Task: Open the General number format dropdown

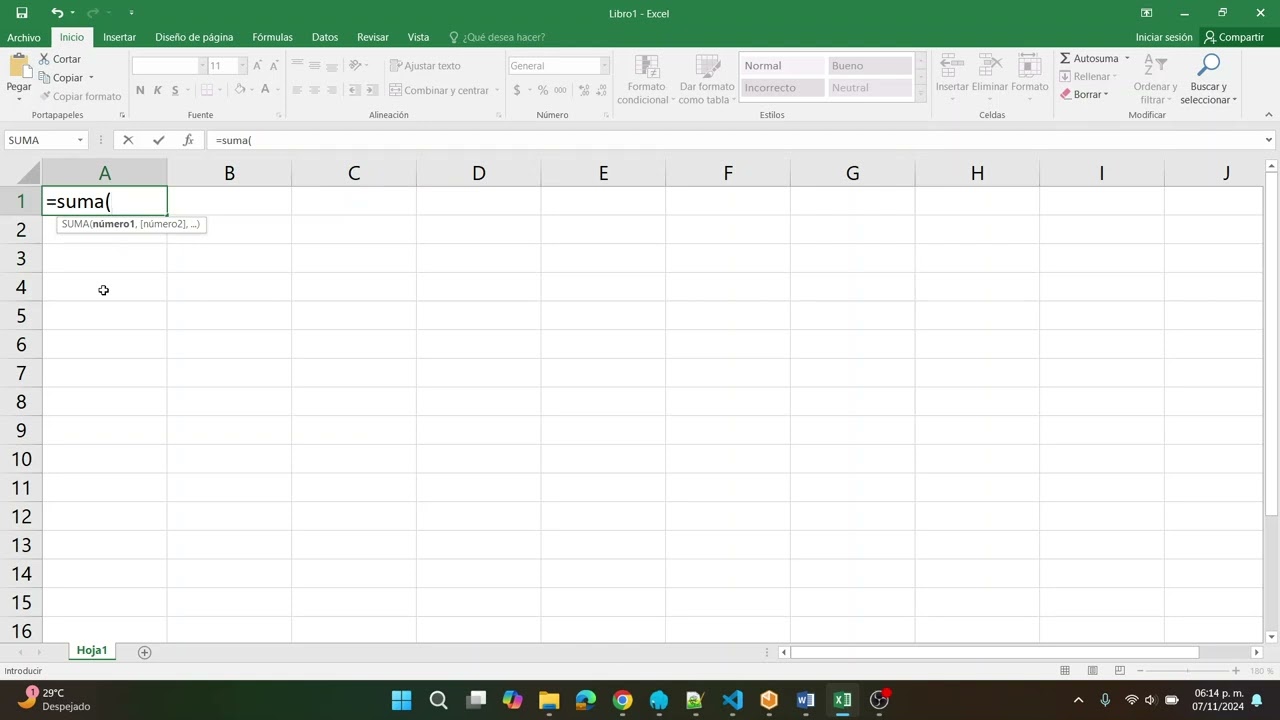Action: [604, 66]
